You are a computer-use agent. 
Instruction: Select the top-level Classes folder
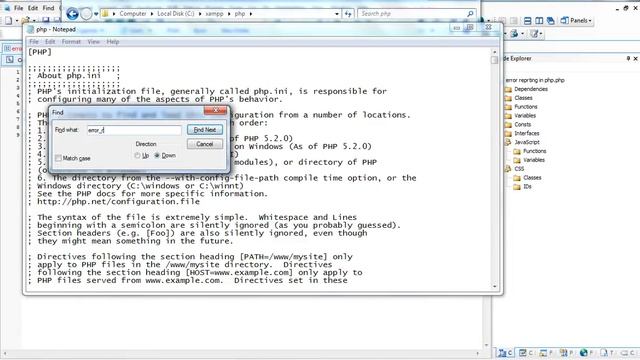(523, 98)
